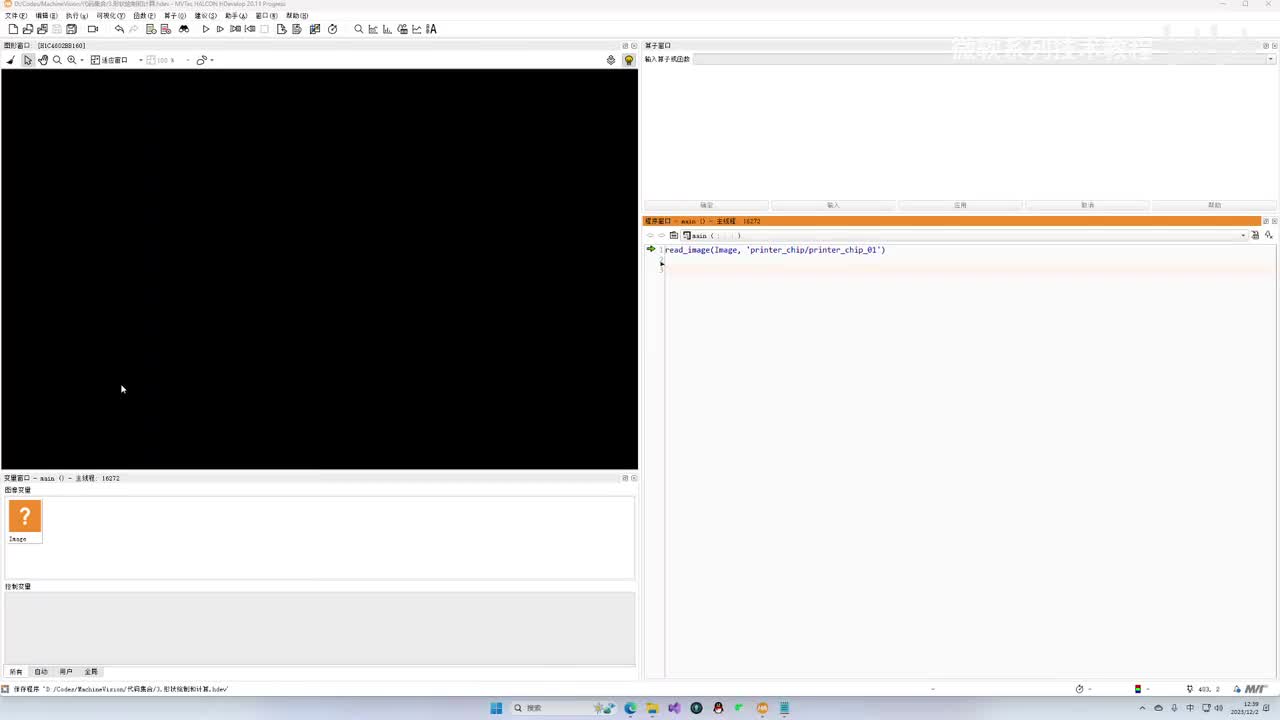
Task: Switch to the 用户 variables tab
Action: click(x=66, y=672)
